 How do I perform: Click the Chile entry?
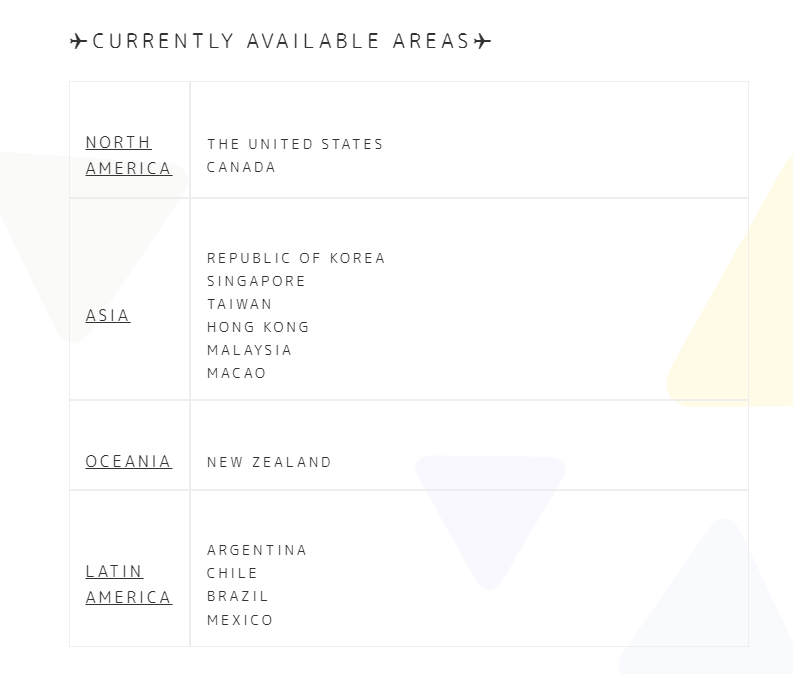click(233, 573)
